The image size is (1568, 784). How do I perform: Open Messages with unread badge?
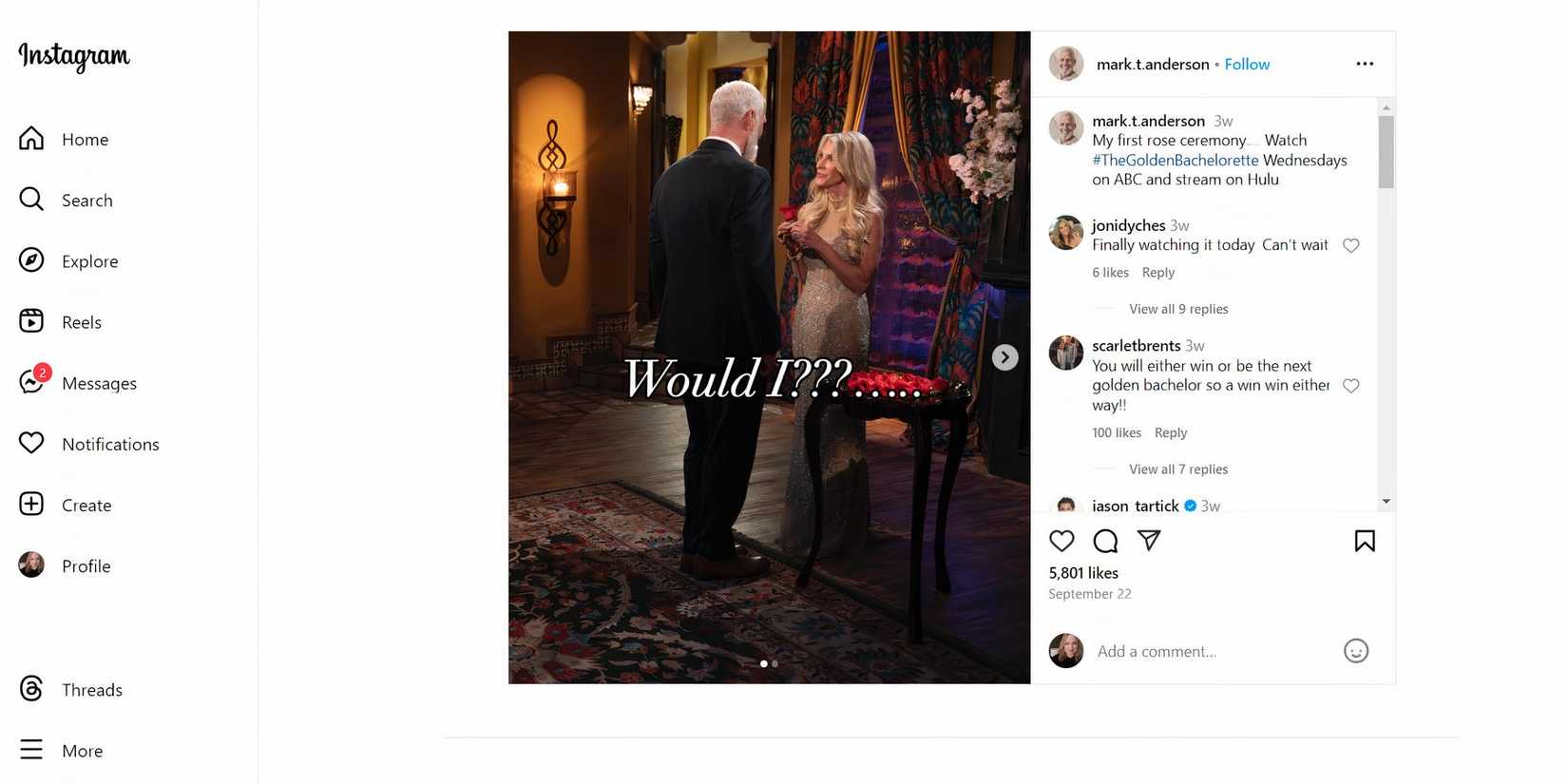point(78,383)
